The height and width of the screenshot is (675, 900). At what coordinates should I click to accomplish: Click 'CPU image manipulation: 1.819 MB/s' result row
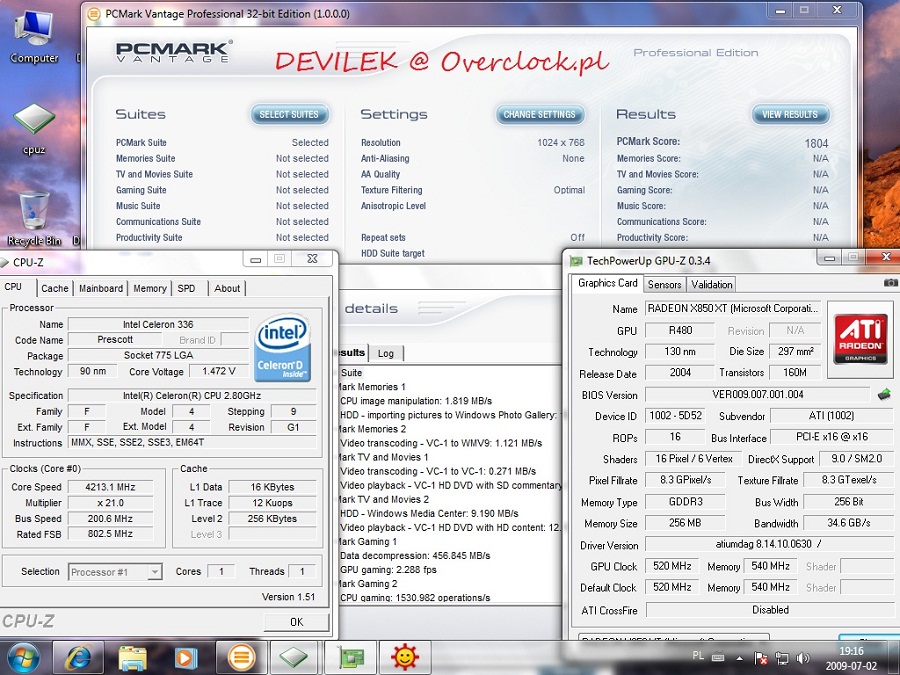click(x=416, y=401)
